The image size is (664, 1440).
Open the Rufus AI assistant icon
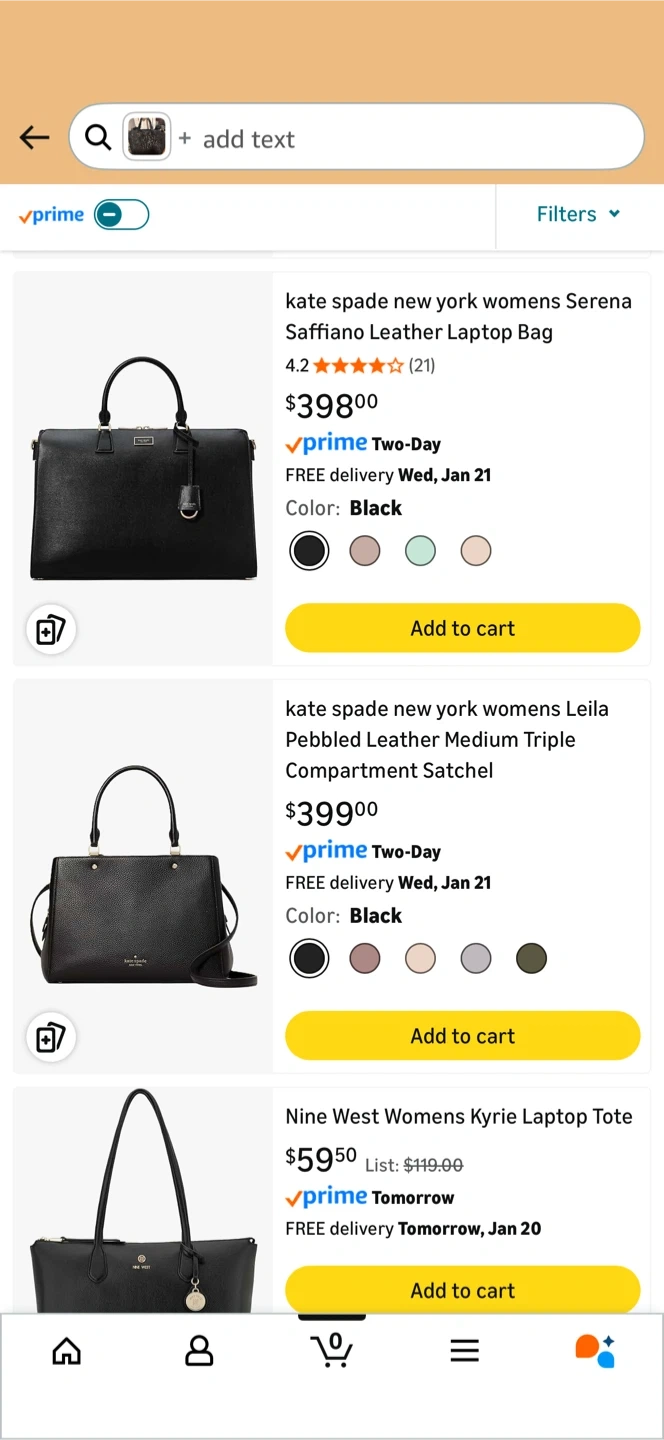pyautogui.click(x=595, y=1350)
